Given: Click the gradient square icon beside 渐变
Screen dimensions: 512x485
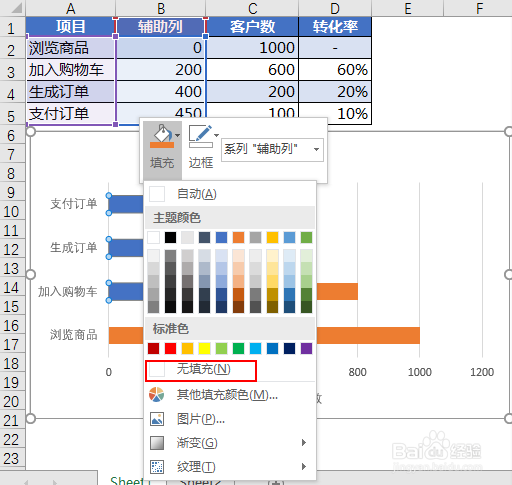Looking at the screenshot, I should point(157,443).
